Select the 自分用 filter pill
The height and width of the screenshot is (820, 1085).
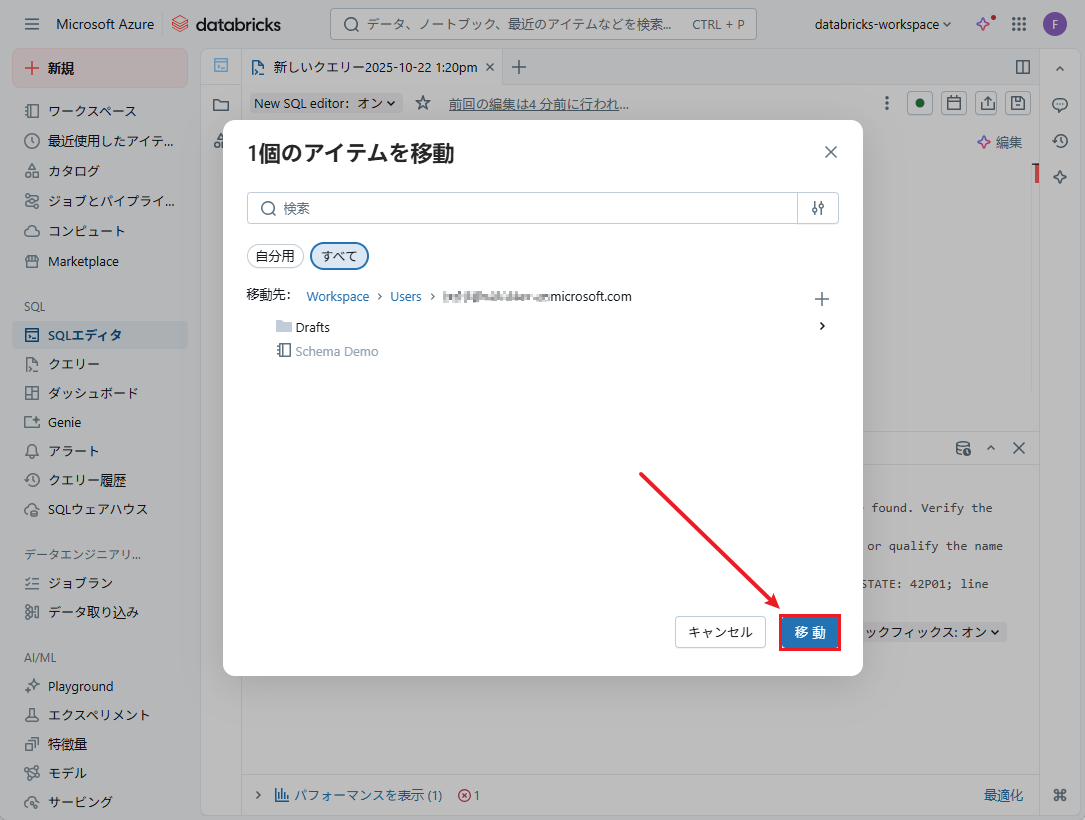pos(275,256)
